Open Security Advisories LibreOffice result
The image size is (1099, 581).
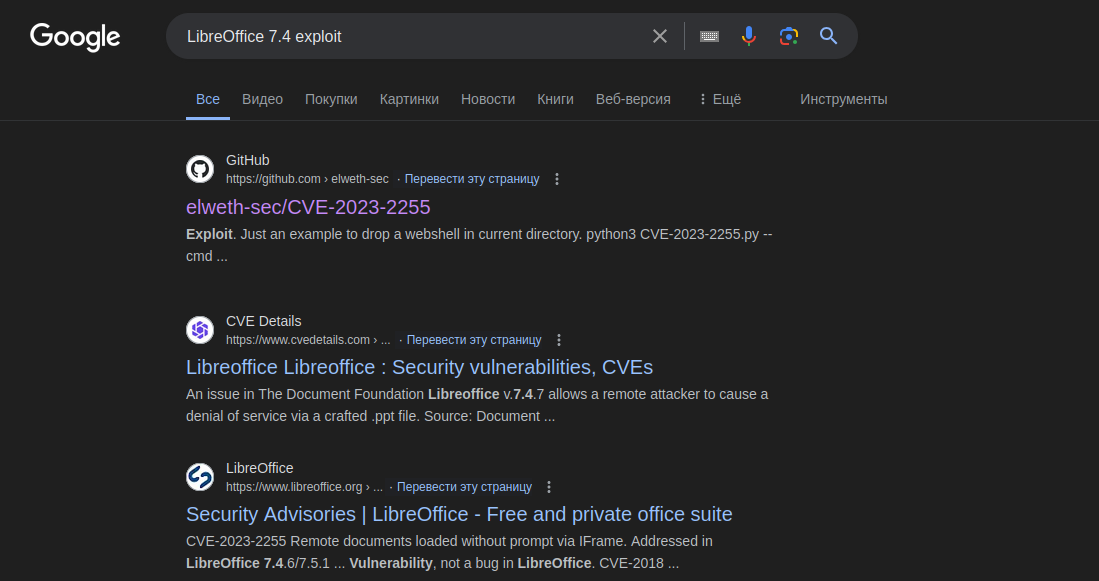(x=459, y=514)
